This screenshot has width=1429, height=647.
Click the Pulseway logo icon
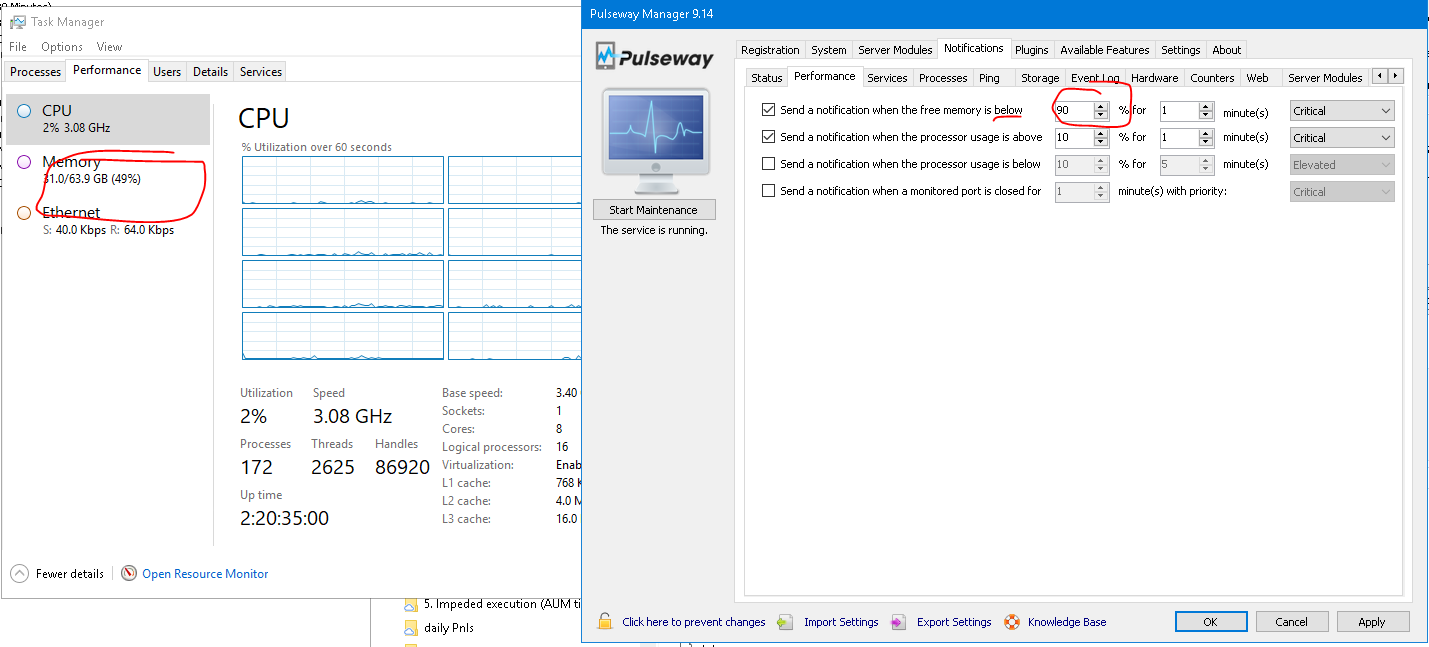point(605,56)
